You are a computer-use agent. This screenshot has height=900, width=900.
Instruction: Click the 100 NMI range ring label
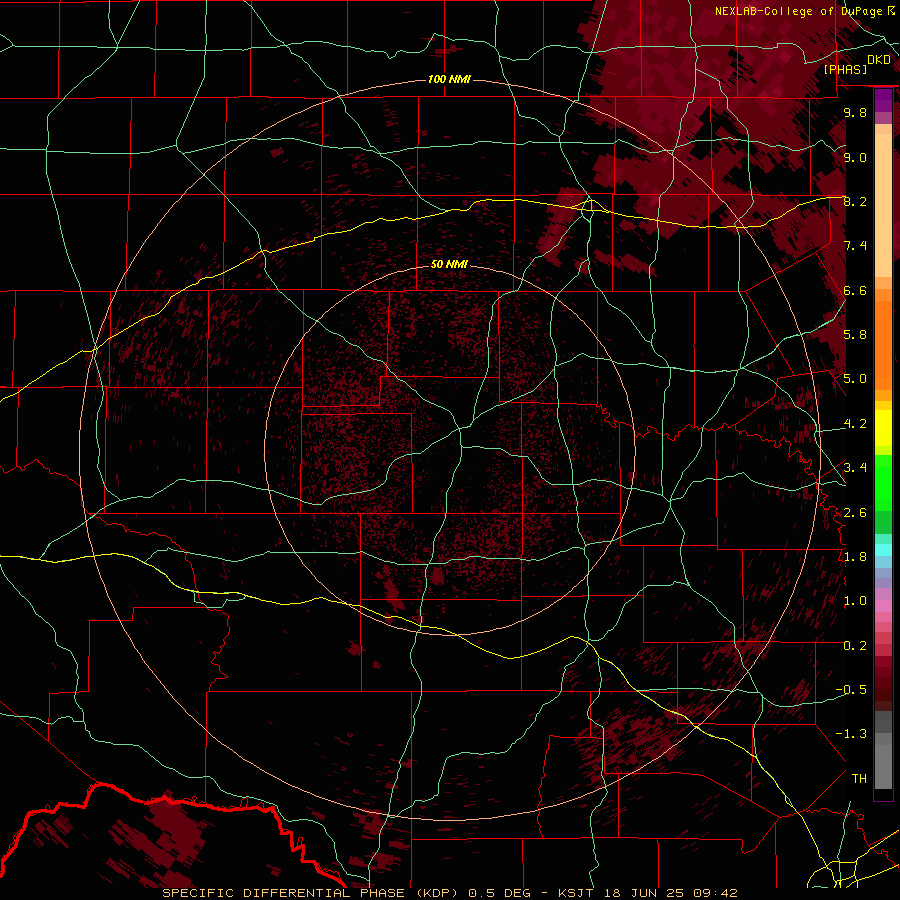pos(449,79)
